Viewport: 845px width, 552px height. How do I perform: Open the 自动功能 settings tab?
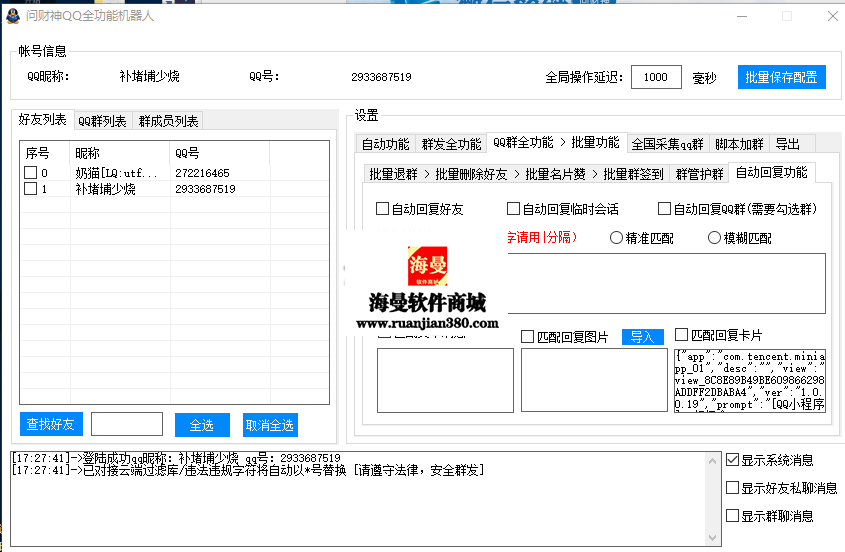[x=385, y=144]
